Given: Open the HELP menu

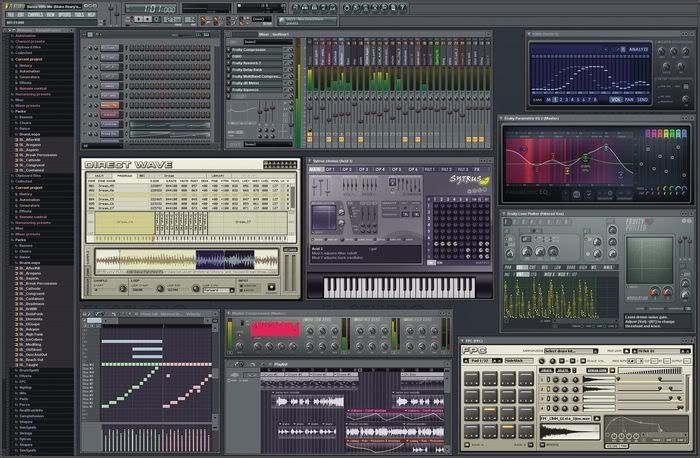Looking at the screenshot, I should (x=92, y=15).
